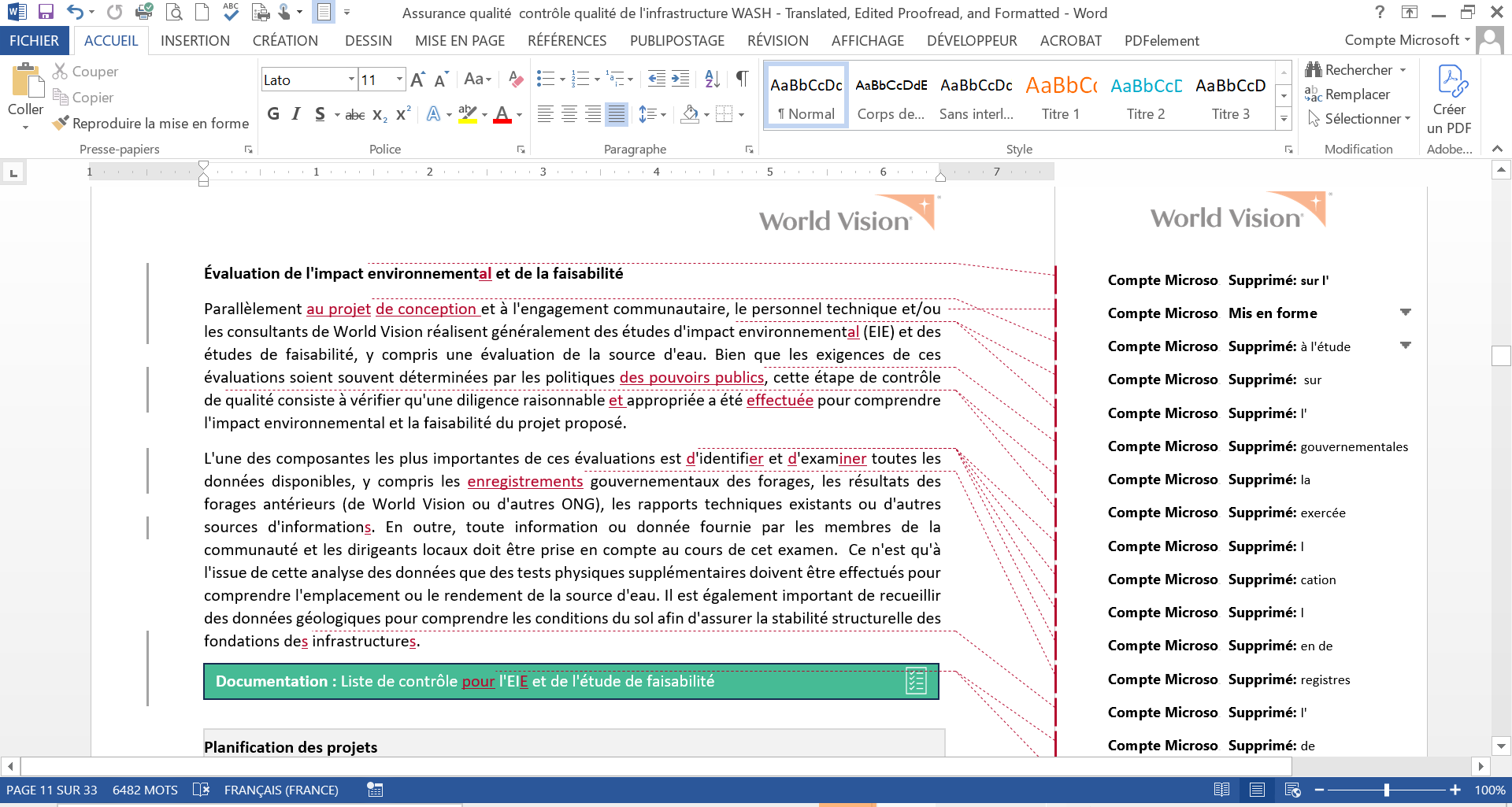Run spelling check from the quick access toolbar
Screen dimensions: 1512x807
click(231, 12)
